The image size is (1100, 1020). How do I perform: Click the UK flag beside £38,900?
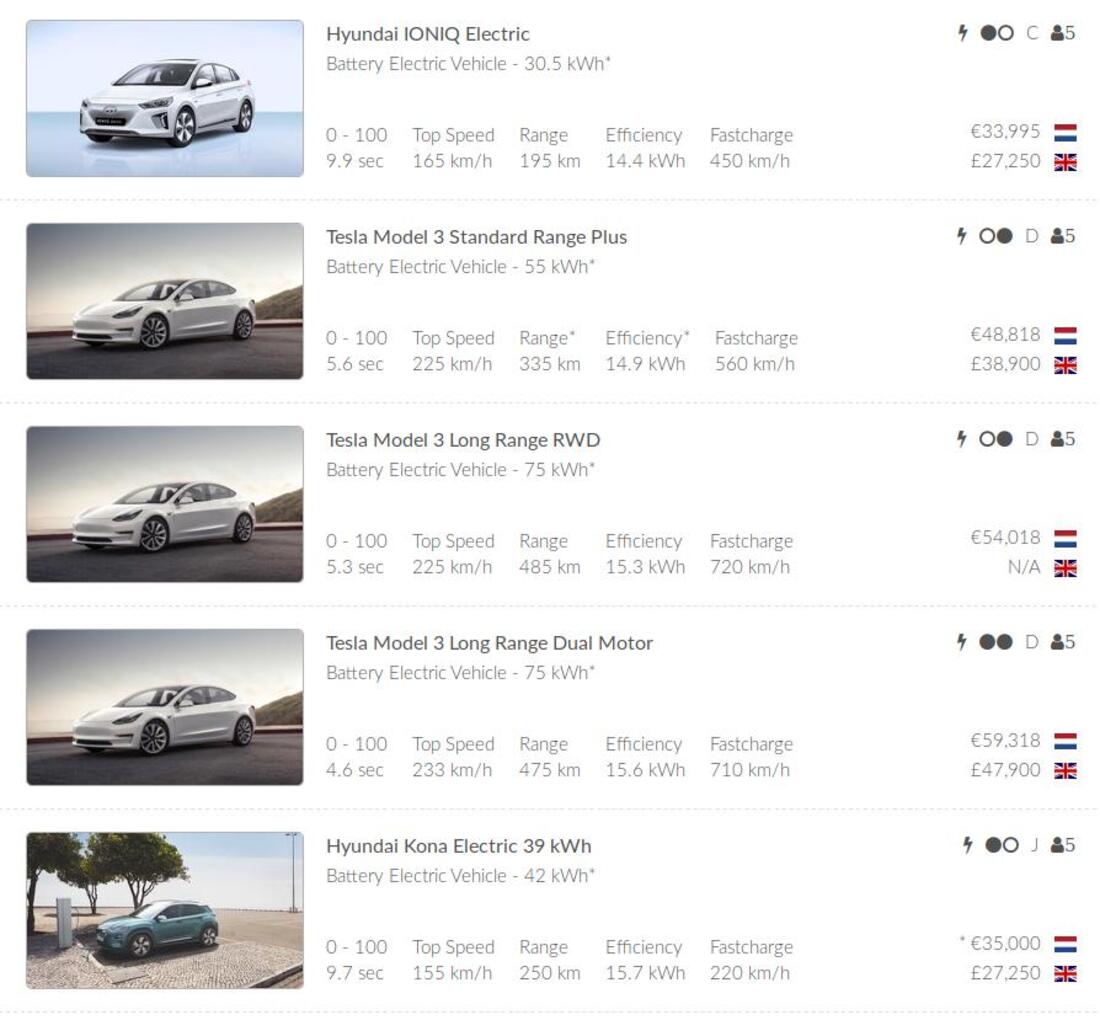[1065, 365]
